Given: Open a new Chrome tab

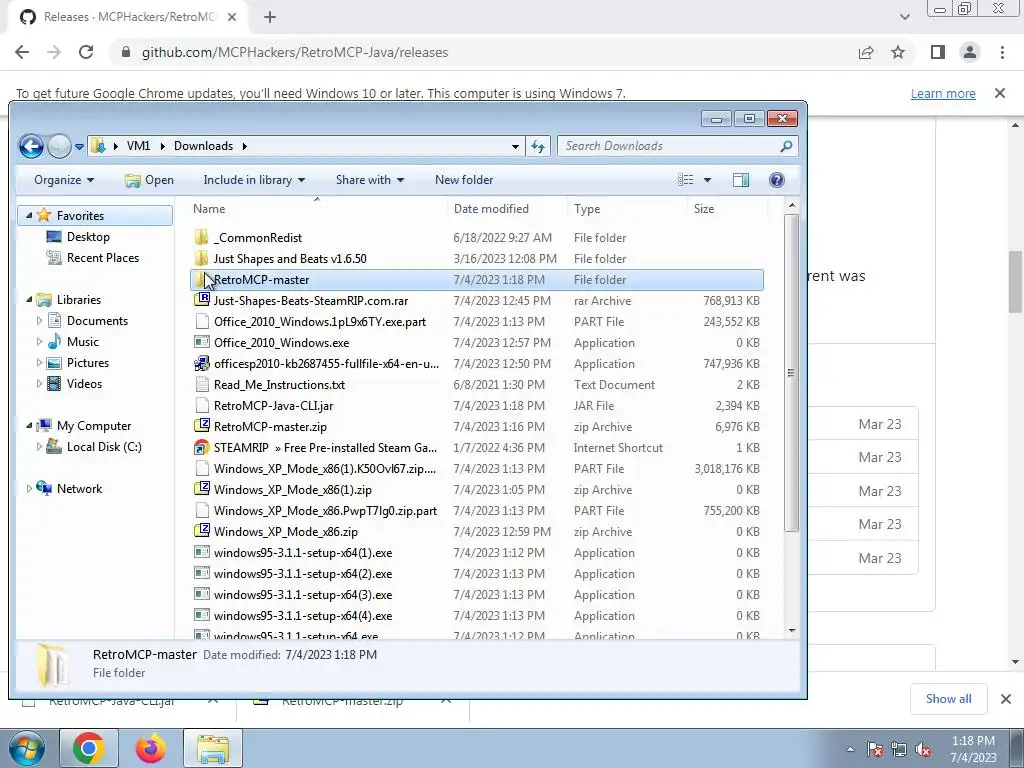Looking at the screenshot, I should (x=270, y=17).
